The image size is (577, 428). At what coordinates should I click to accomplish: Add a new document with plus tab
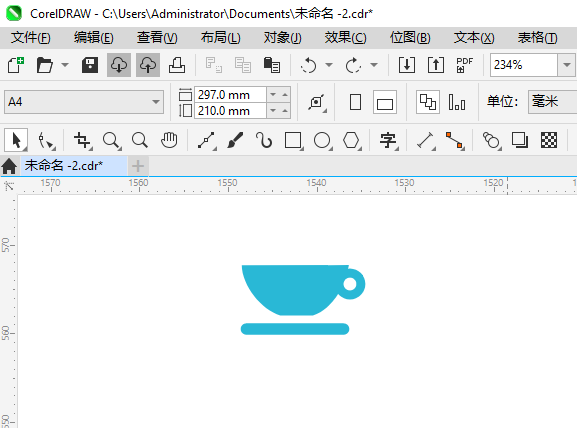[x=138, y=166]
